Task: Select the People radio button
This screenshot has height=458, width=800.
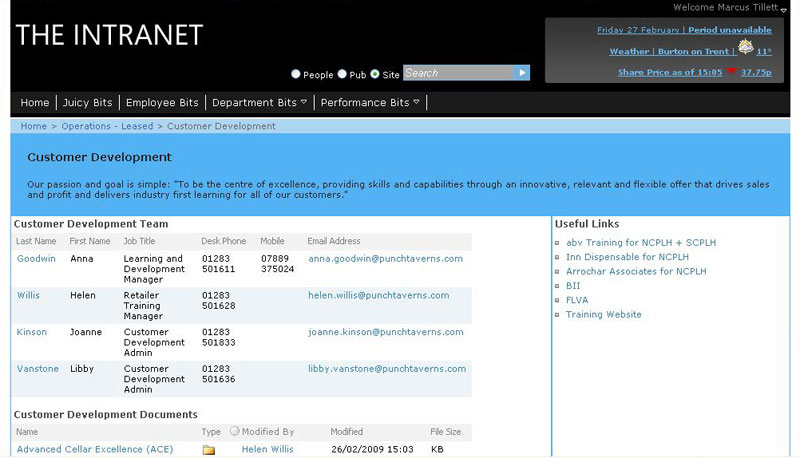Action: [295, 74]
